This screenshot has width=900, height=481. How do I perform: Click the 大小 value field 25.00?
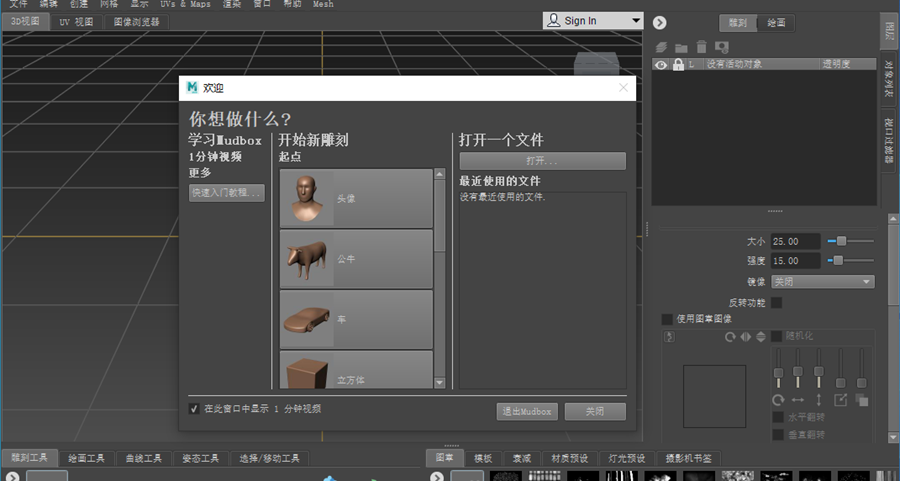(795, 242)
